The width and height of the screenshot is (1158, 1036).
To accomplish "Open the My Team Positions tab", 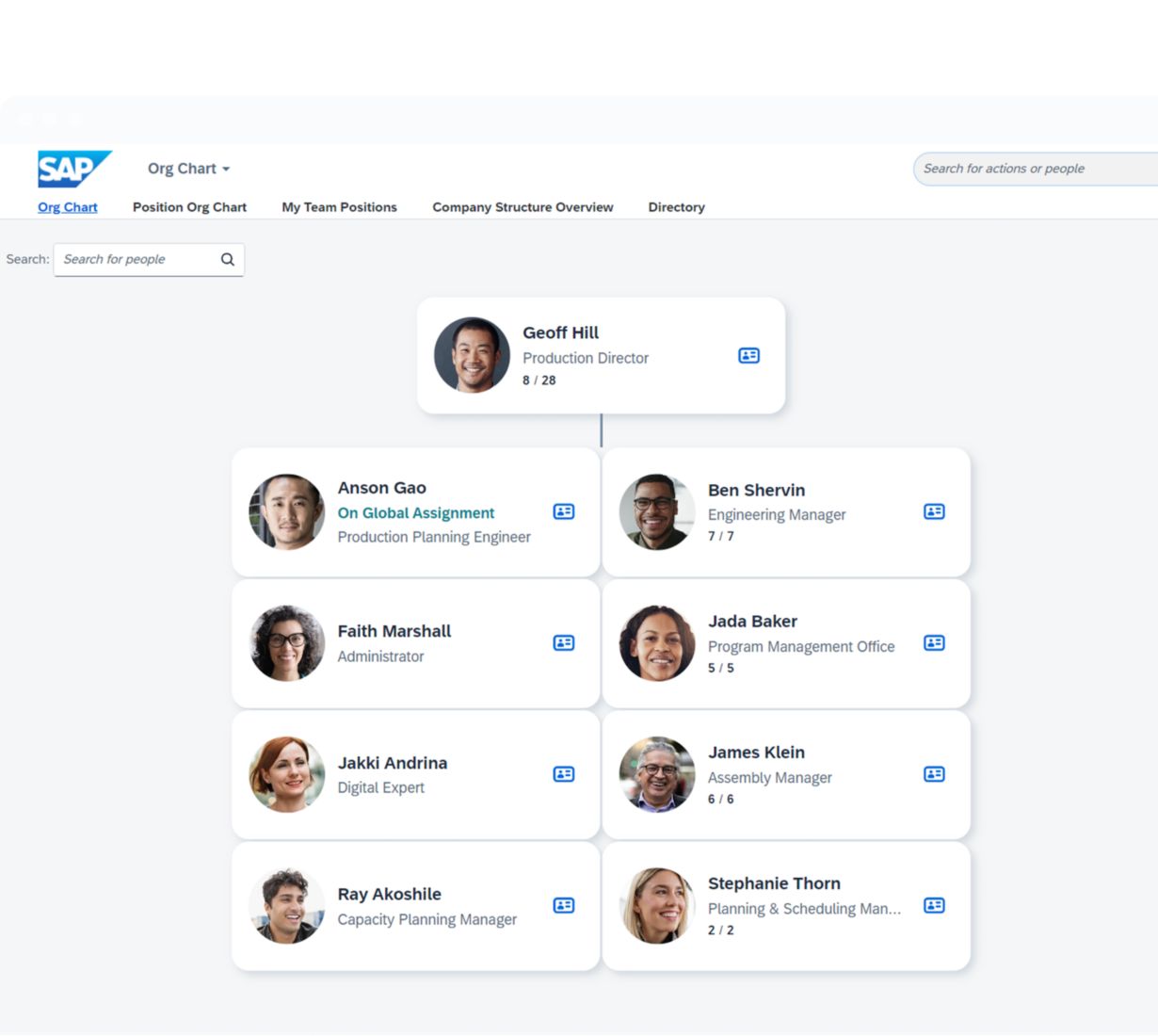I will click(x=339, y=207).
